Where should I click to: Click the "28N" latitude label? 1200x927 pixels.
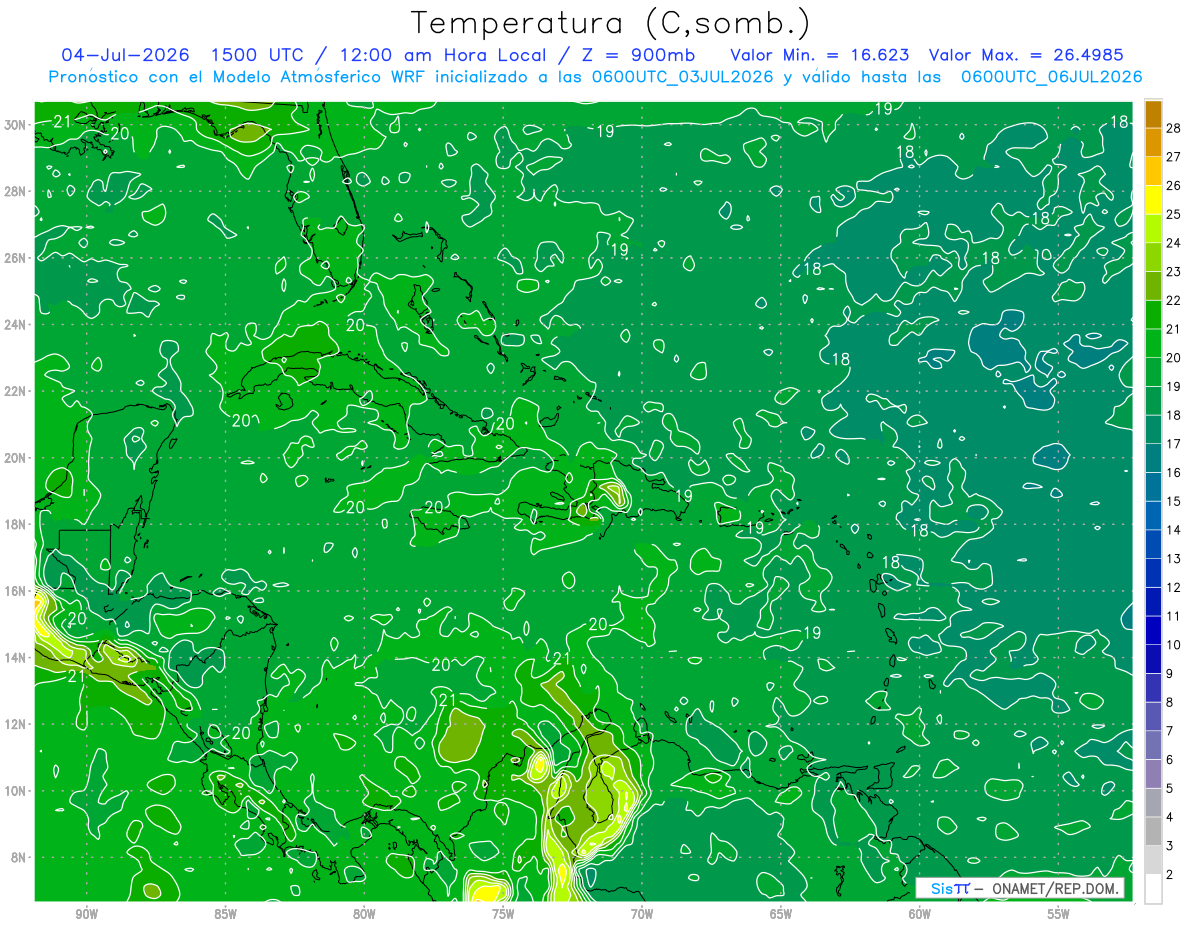point(15,191)
